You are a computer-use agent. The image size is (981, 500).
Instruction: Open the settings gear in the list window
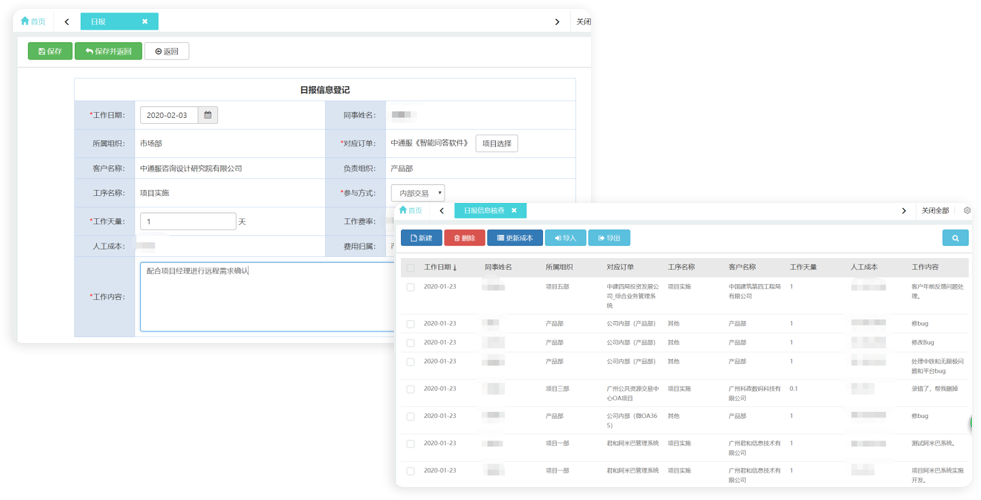tap(967, 211)
